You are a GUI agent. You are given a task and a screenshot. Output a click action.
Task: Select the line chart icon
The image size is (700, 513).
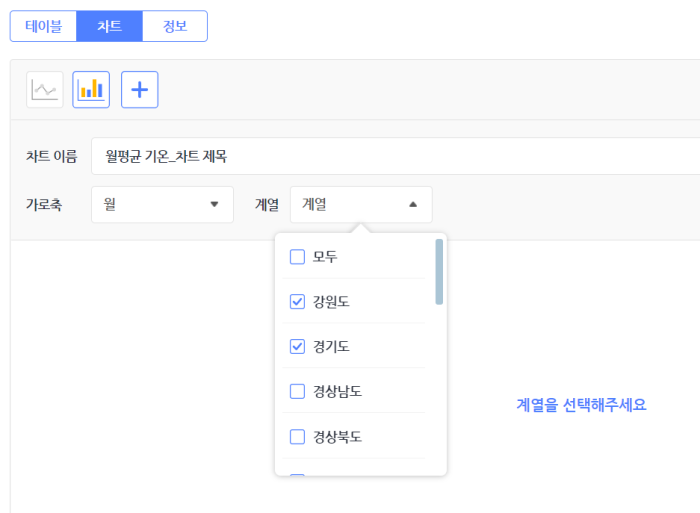click(x=45, y=90)
